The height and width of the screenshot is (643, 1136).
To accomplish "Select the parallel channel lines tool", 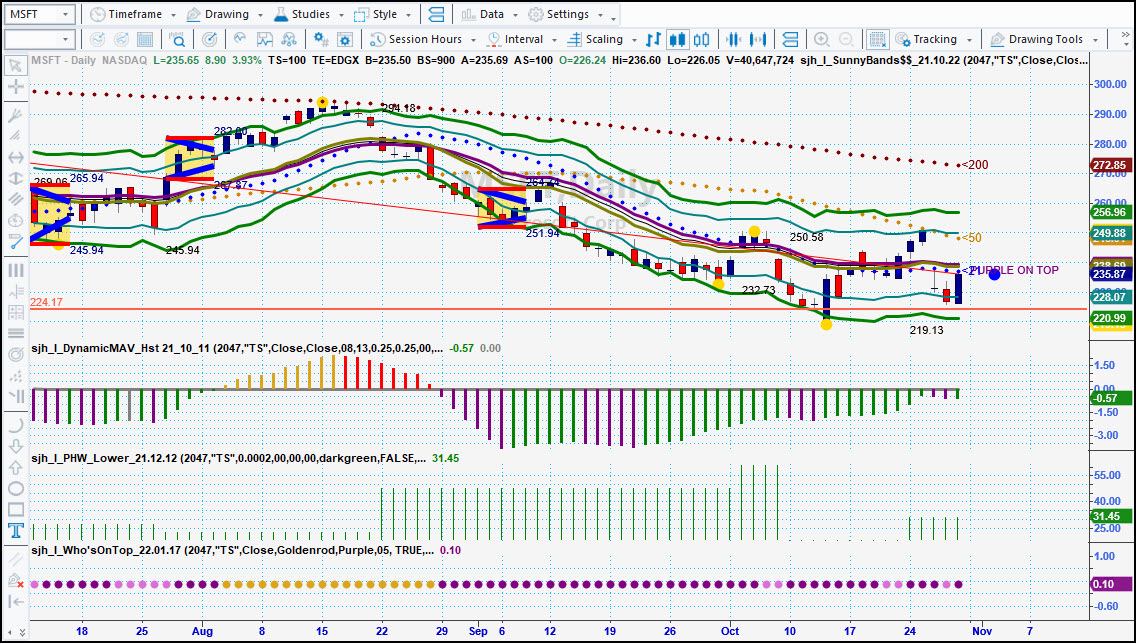I will coord(15,199).
